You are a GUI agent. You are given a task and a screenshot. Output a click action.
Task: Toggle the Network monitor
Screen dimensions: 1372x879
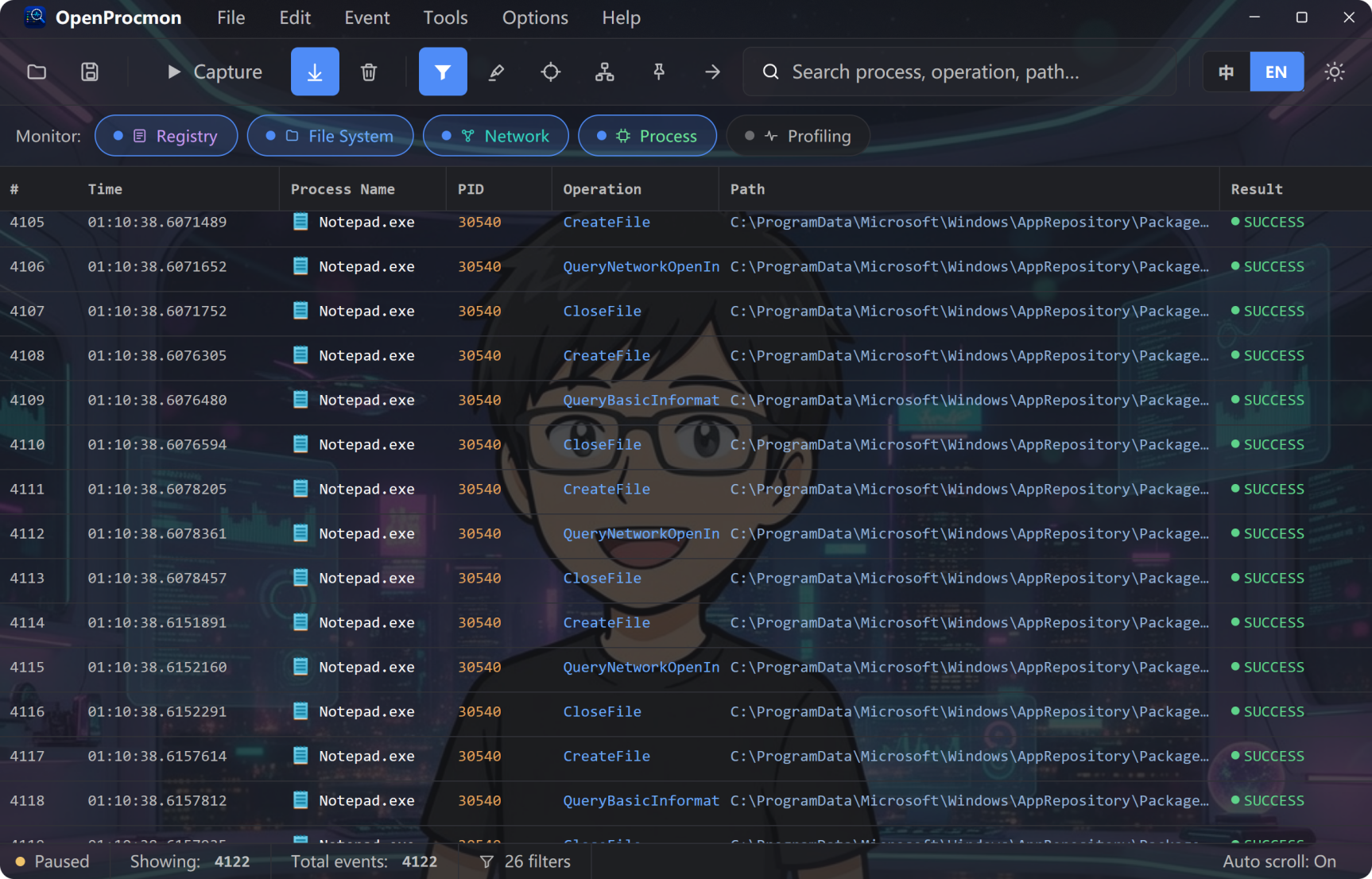point(496,136)
